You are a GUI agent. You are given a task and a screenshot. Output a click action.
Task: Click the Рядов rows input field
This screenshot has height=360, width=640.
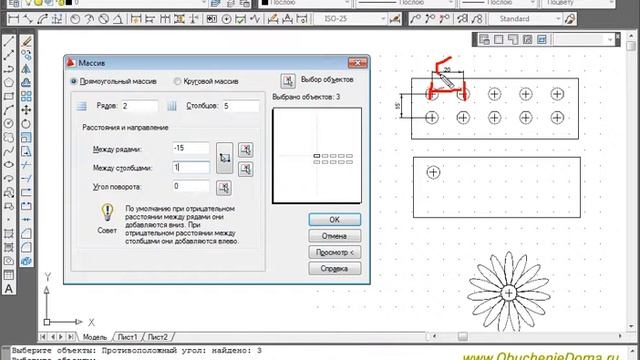[x=139, y=106]
